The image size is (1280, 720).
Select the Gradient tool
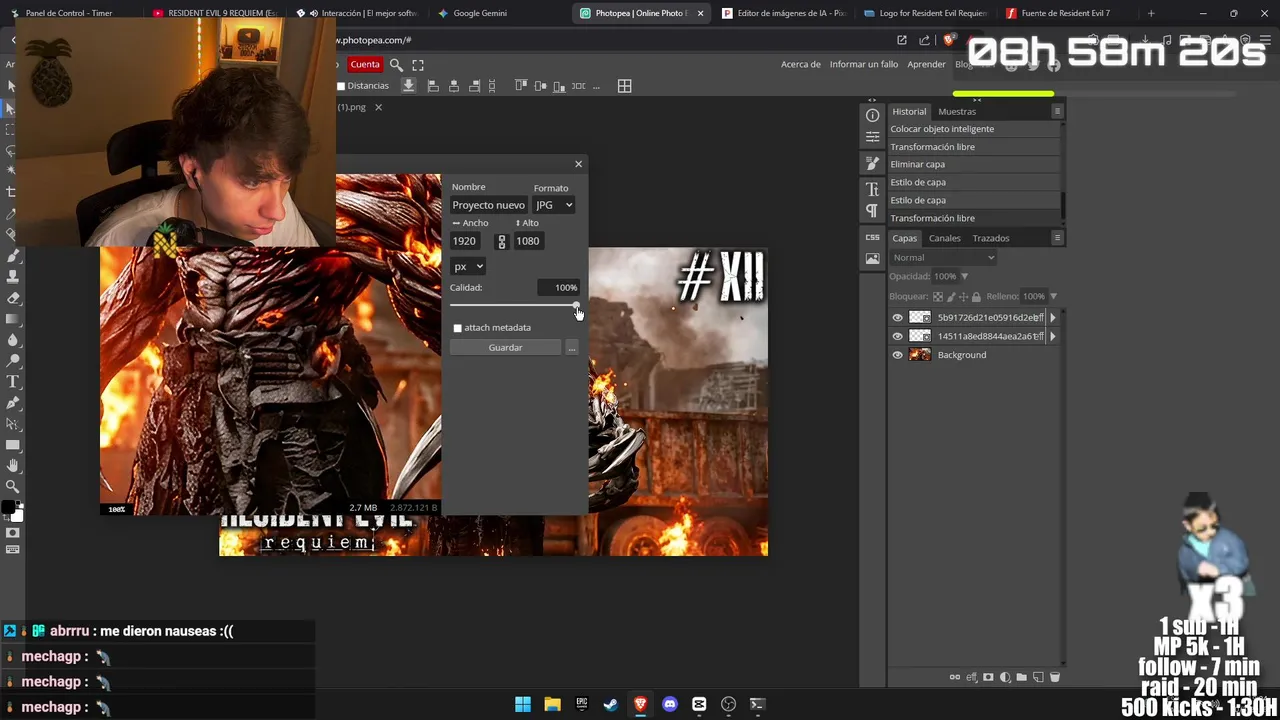[x=13, y=319]
